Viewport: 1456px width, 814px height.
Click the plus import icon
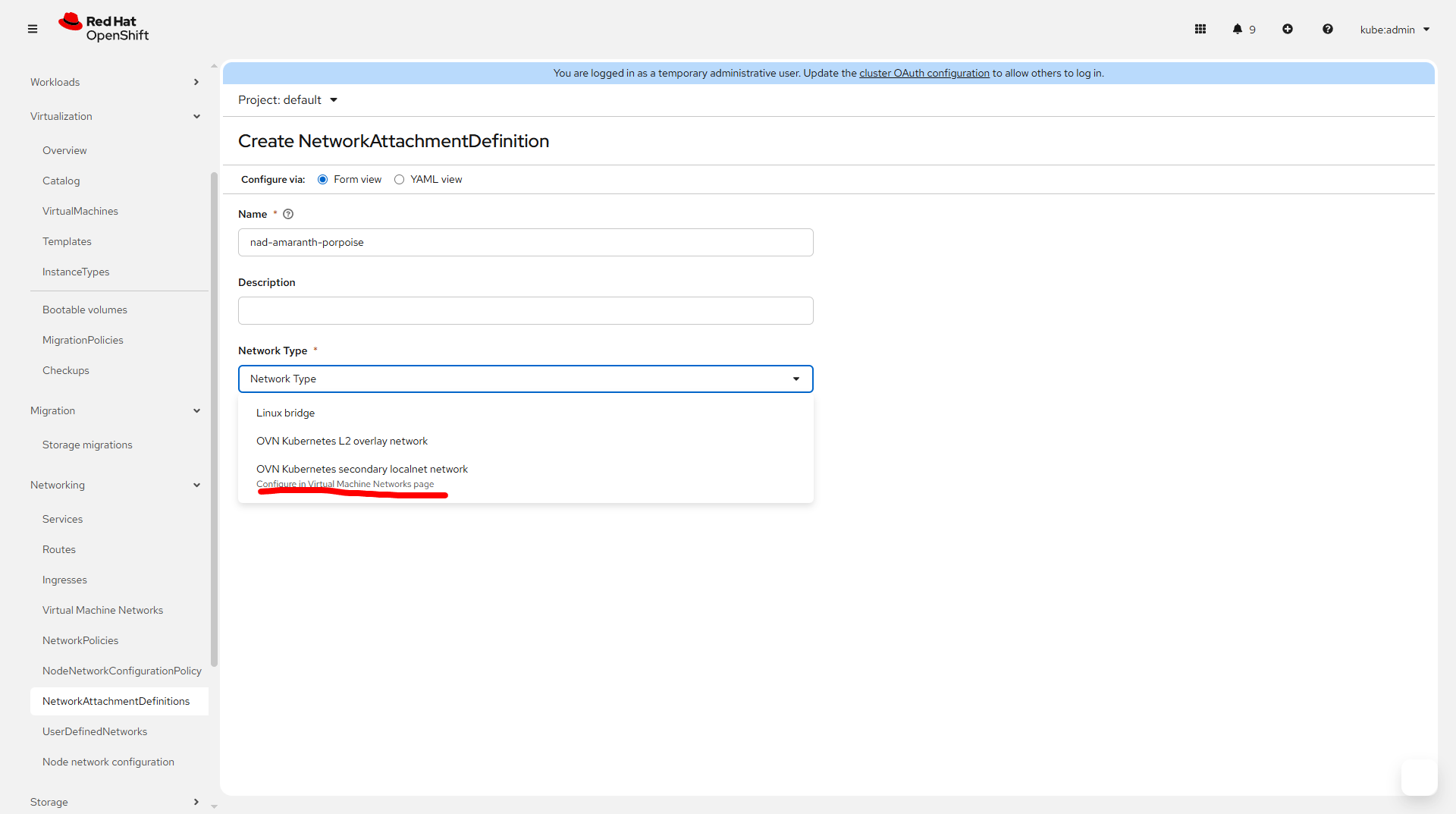coord(1288,29)
